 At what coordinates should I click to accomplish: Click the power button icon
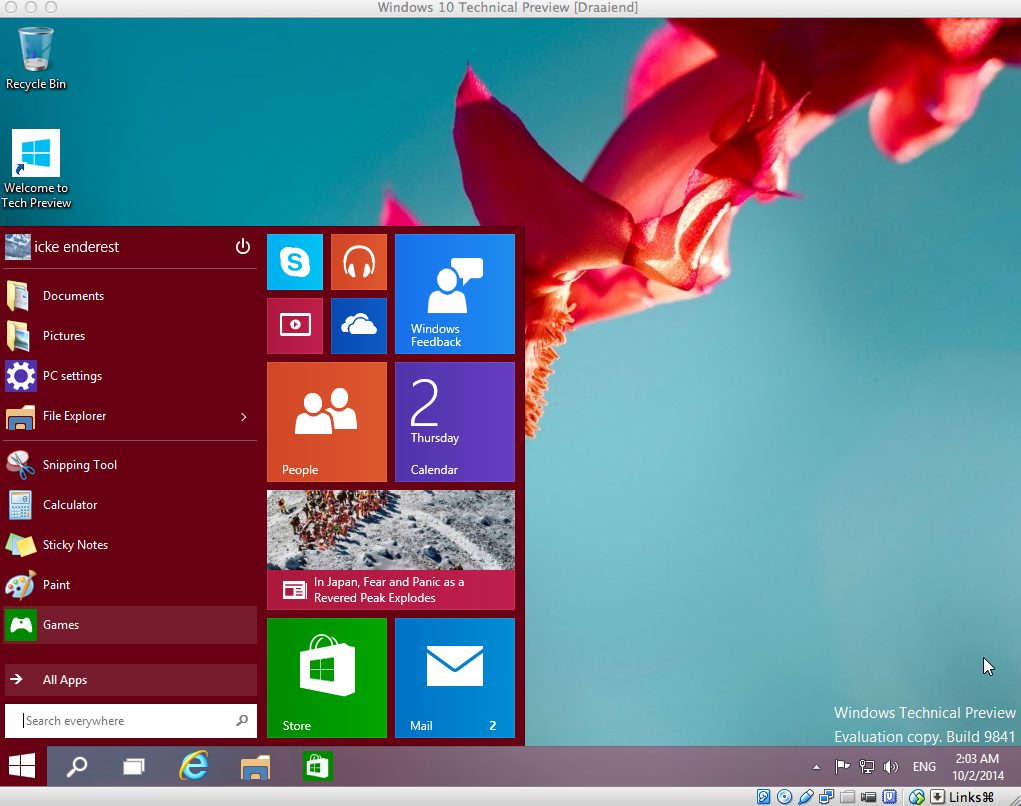[242, 247]
